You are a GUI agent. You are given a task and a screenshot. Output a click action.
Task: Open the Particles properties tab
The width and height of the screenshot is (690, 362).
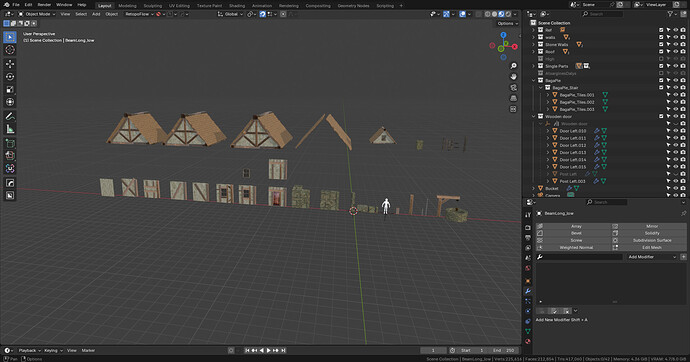(x=528, y=301)
